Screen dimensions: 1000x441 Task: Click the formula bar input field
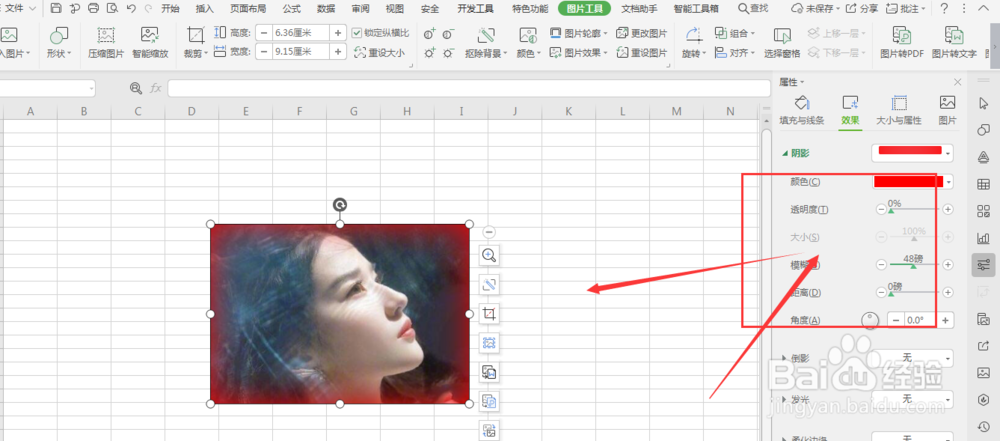469,88
